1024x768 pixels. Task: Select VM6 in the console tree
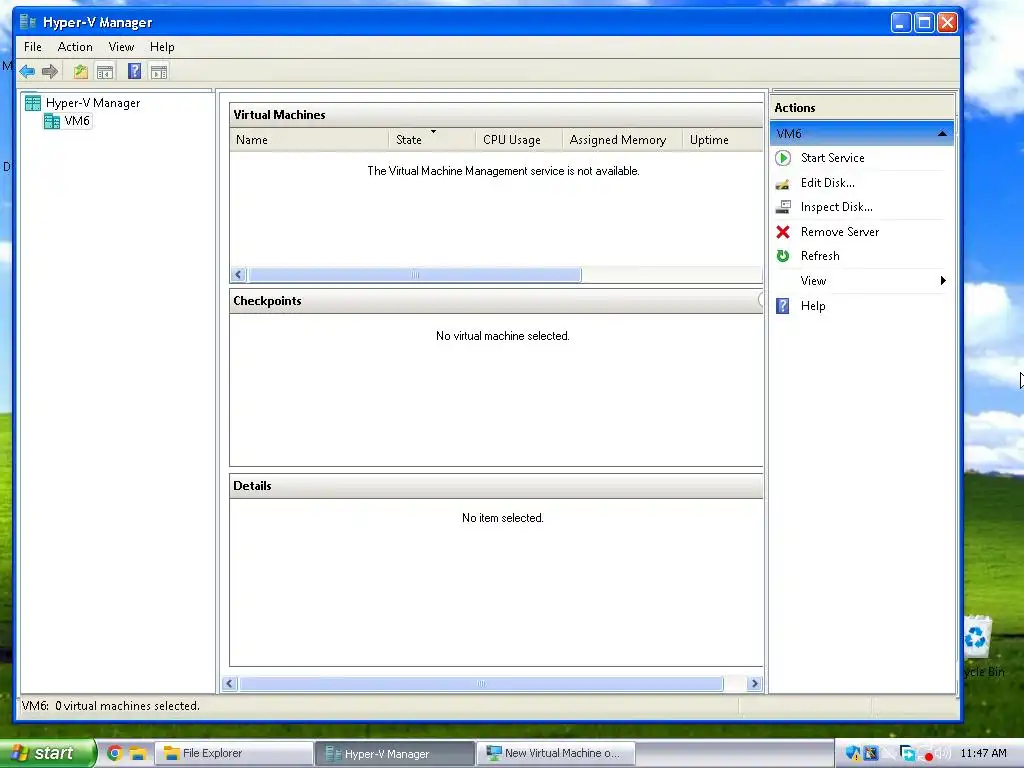(77, 121)
